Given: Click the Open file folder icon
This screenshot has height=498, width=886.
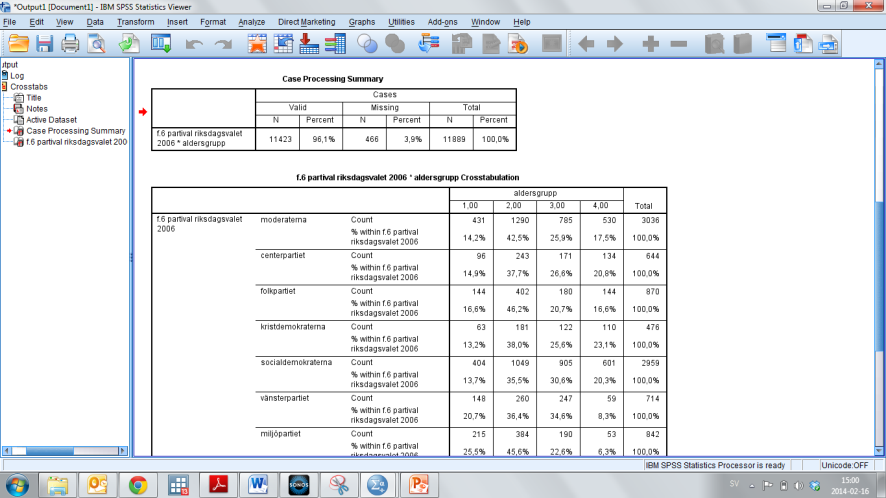Looking at the screenshot, I should point(19,44).
